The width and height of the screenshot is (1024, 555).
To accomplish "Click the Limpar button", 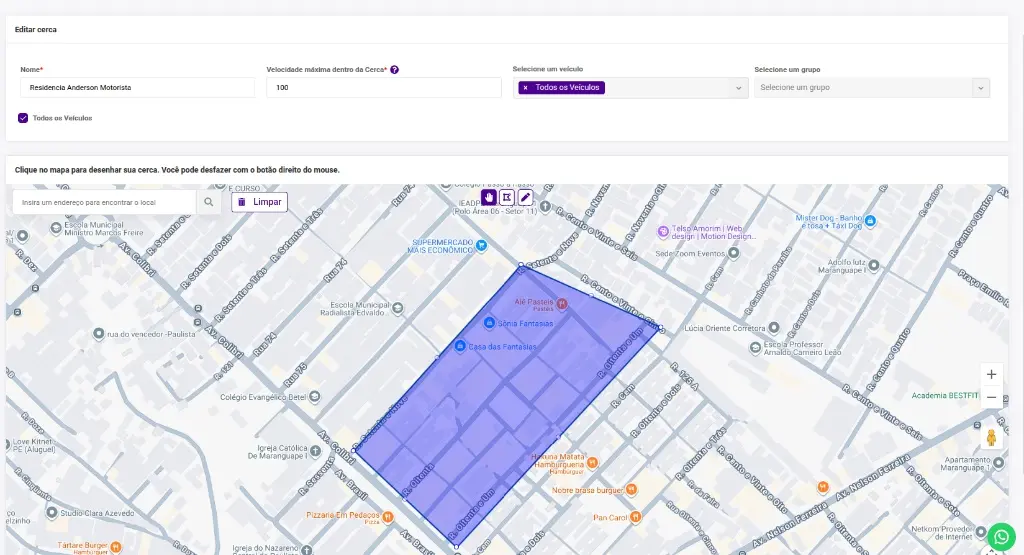I will click(259, 202).
